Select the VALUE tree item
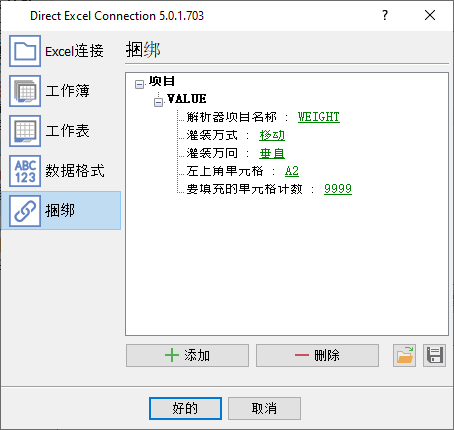The image size is (454, 430). pyautogui.click(x=187, y=99)
